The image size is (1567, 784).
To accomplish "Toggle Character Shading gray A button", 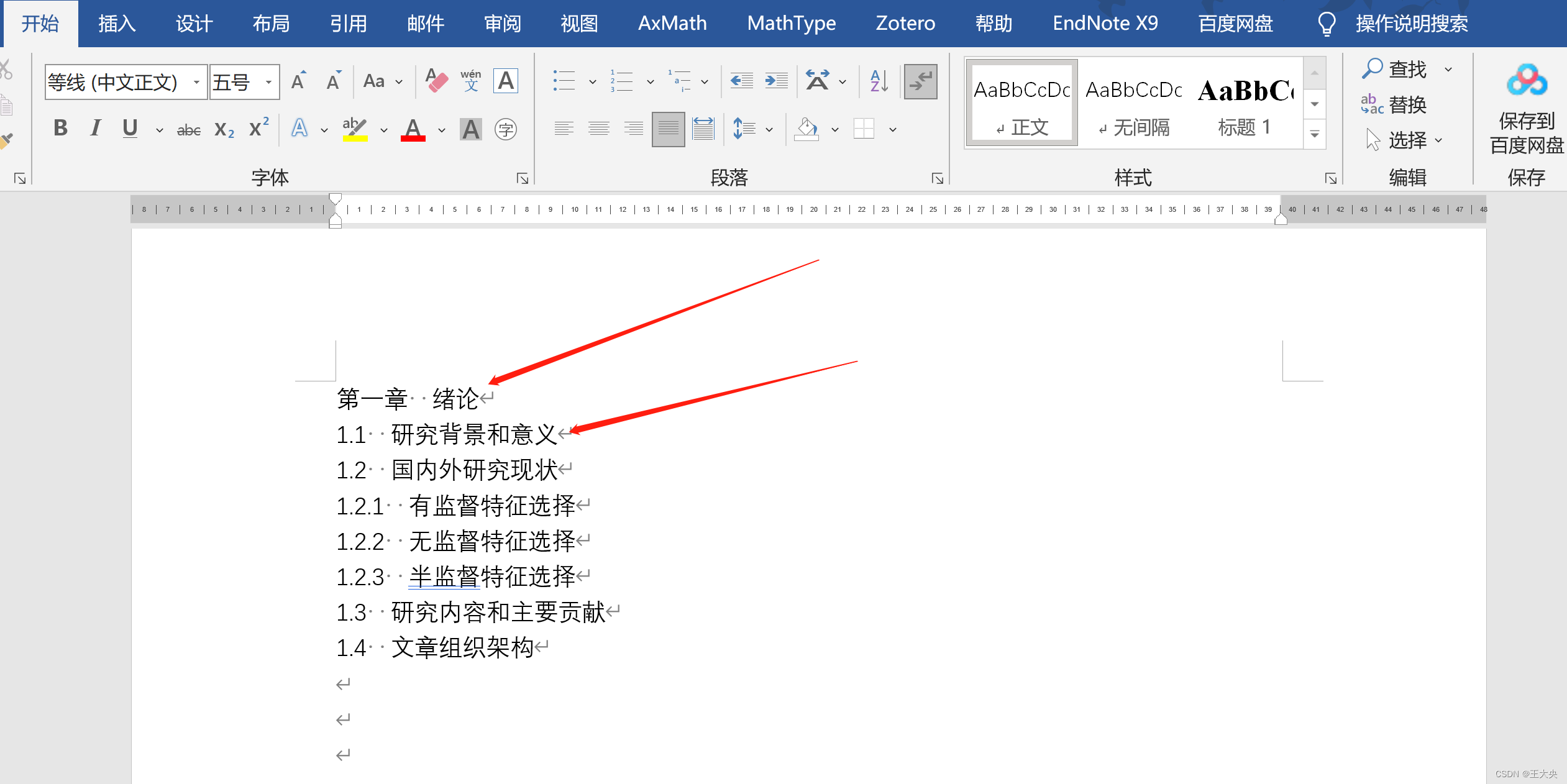I will [x=471, y=129].
